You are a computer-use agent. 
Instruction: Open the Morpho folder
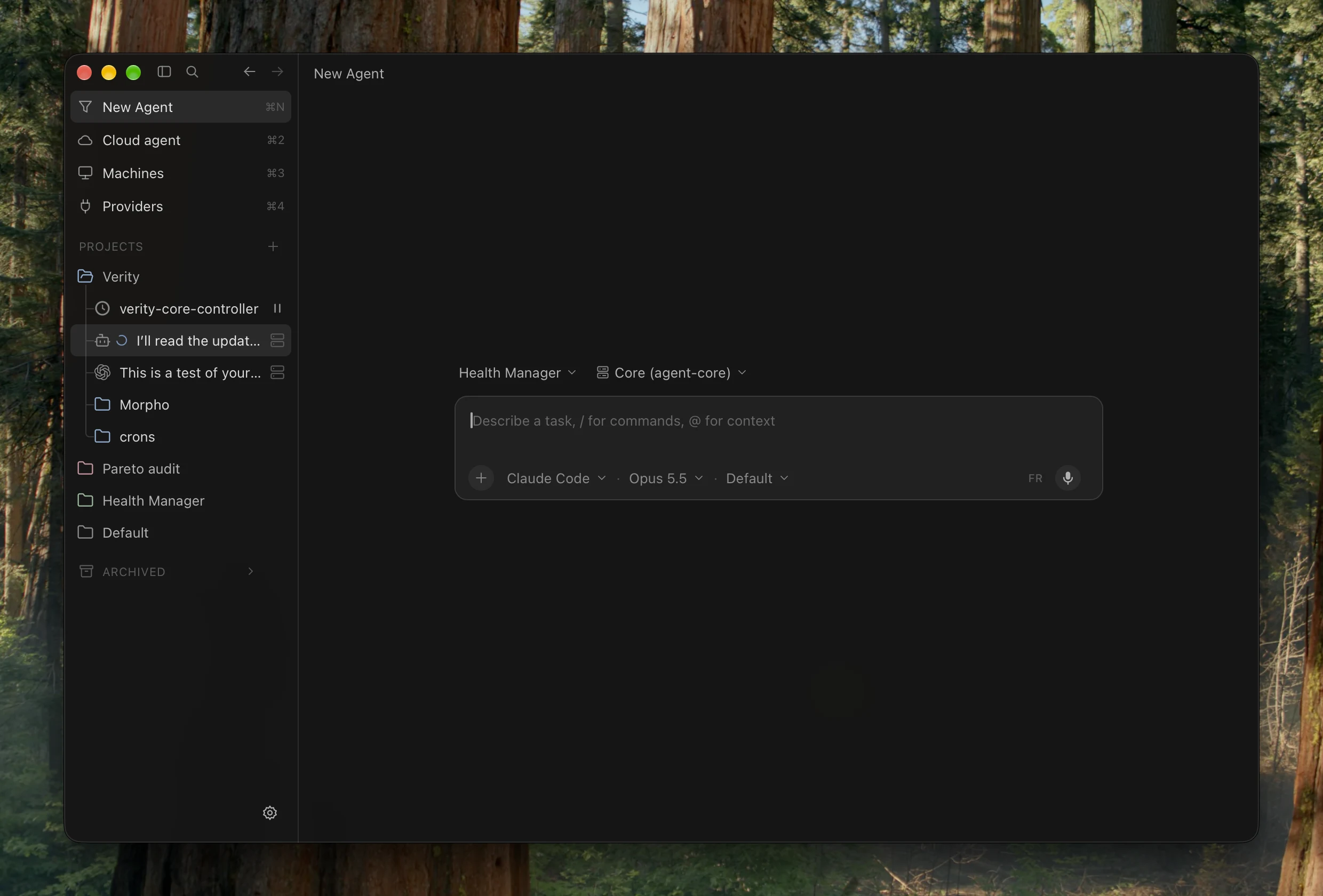180,405
